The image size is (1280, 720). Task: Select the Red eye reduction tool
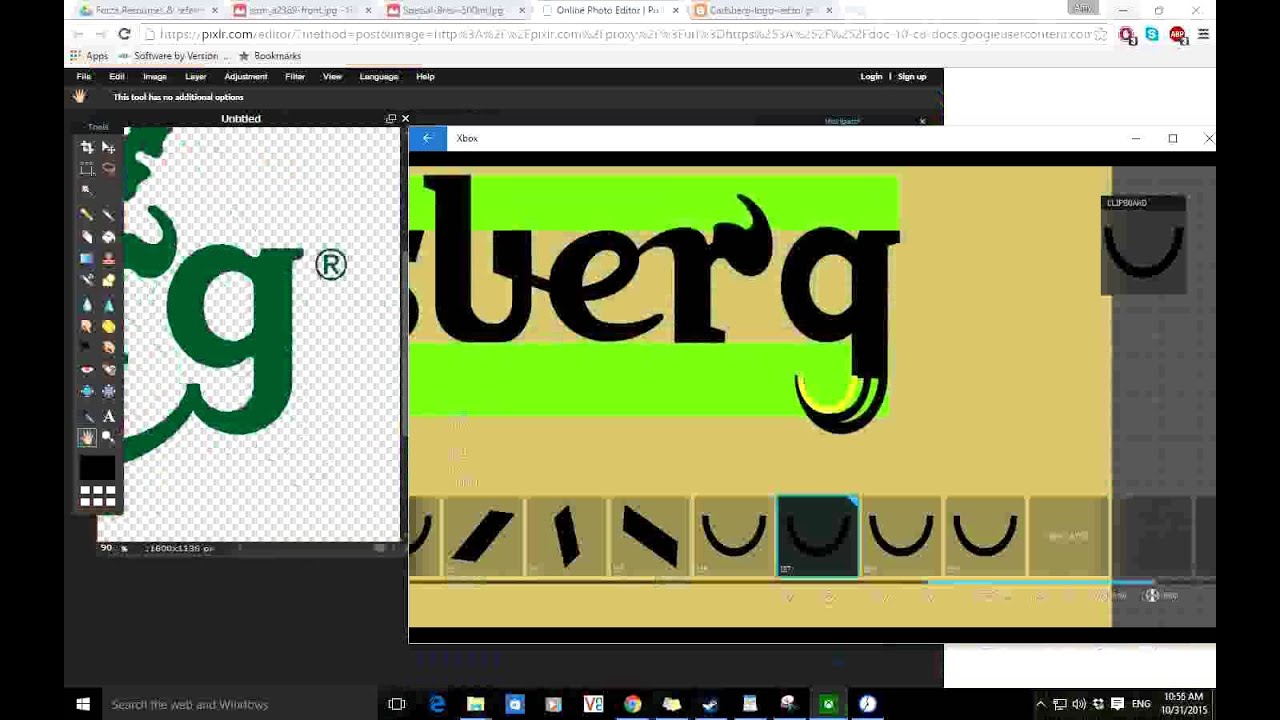[87, 370]
